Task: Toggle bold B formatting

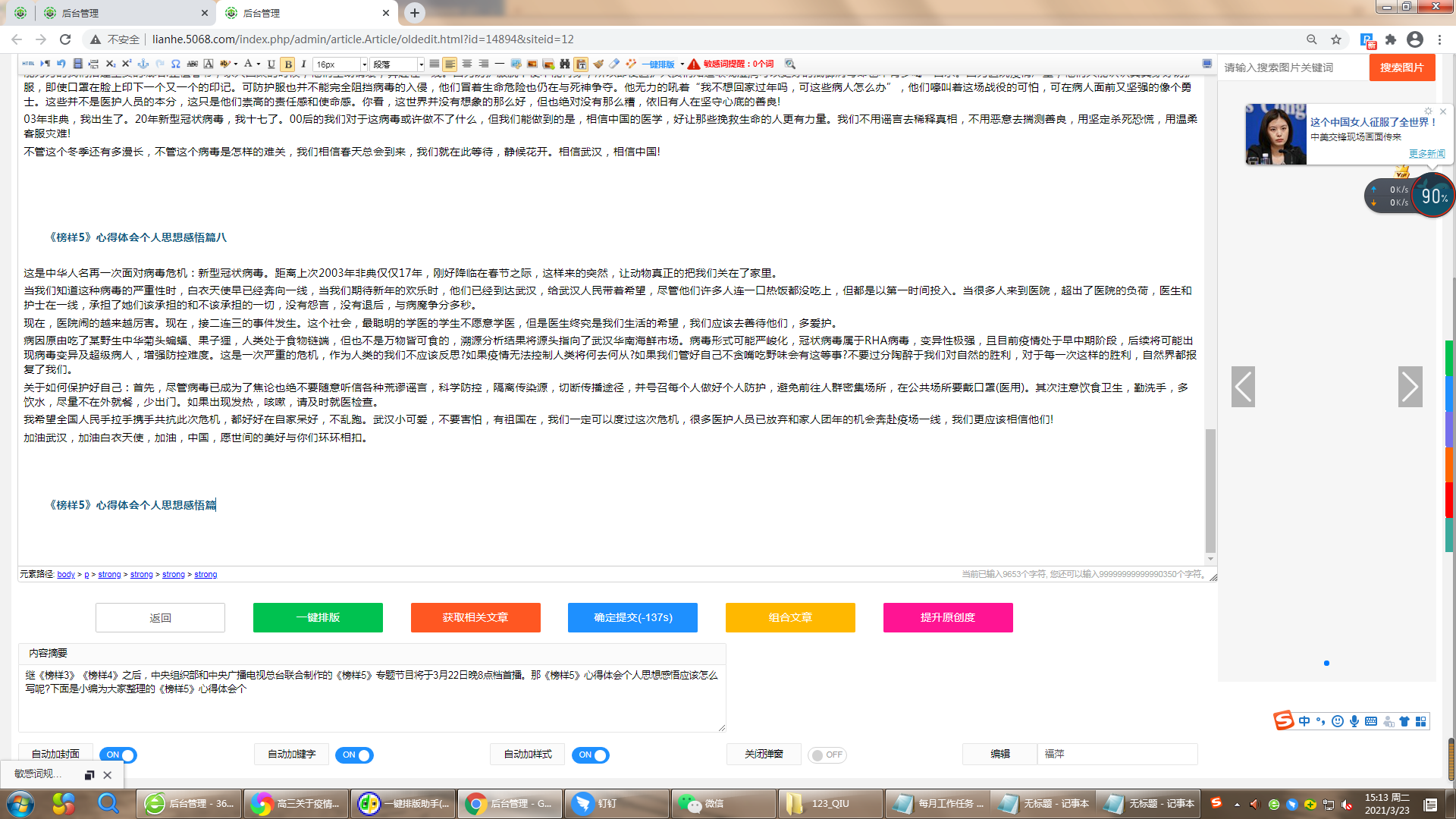Action: coord(287,64)
